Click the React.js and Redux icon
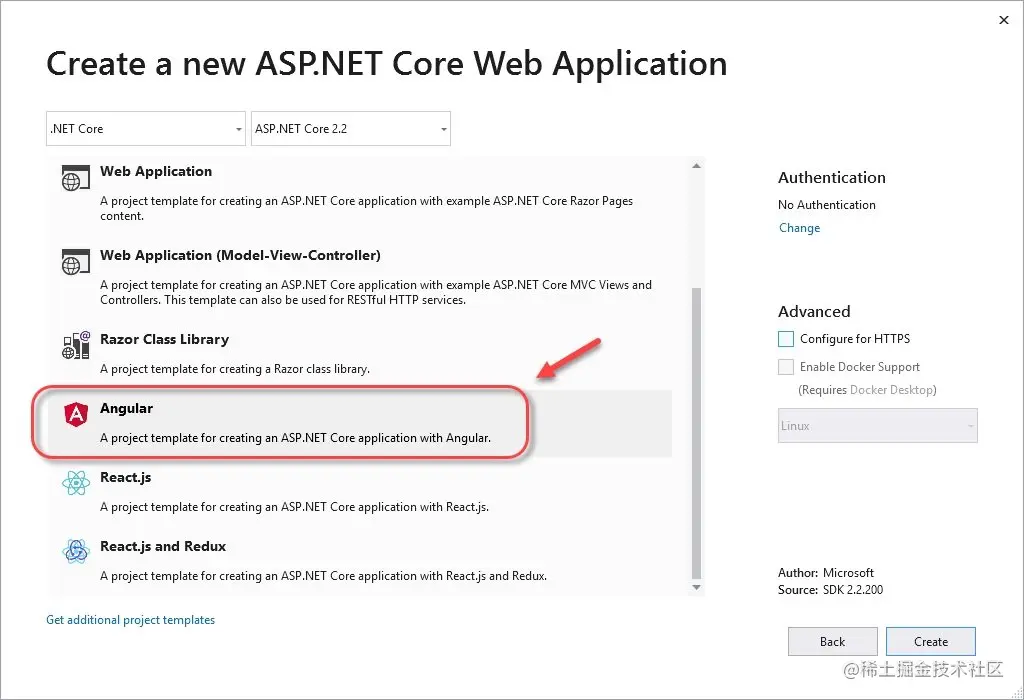 (x=76, y=552)
